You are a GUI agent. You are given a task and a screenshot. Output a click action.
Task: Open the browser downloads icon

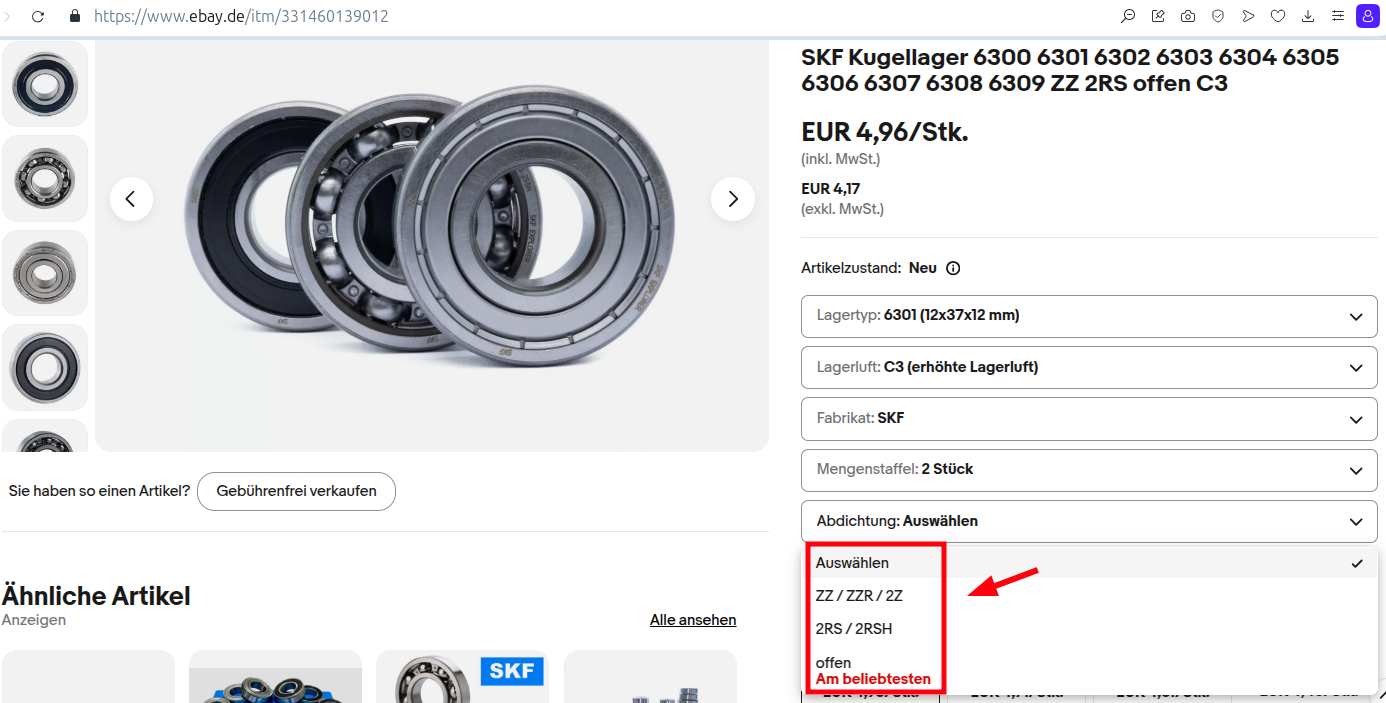tap(1308, 16)
